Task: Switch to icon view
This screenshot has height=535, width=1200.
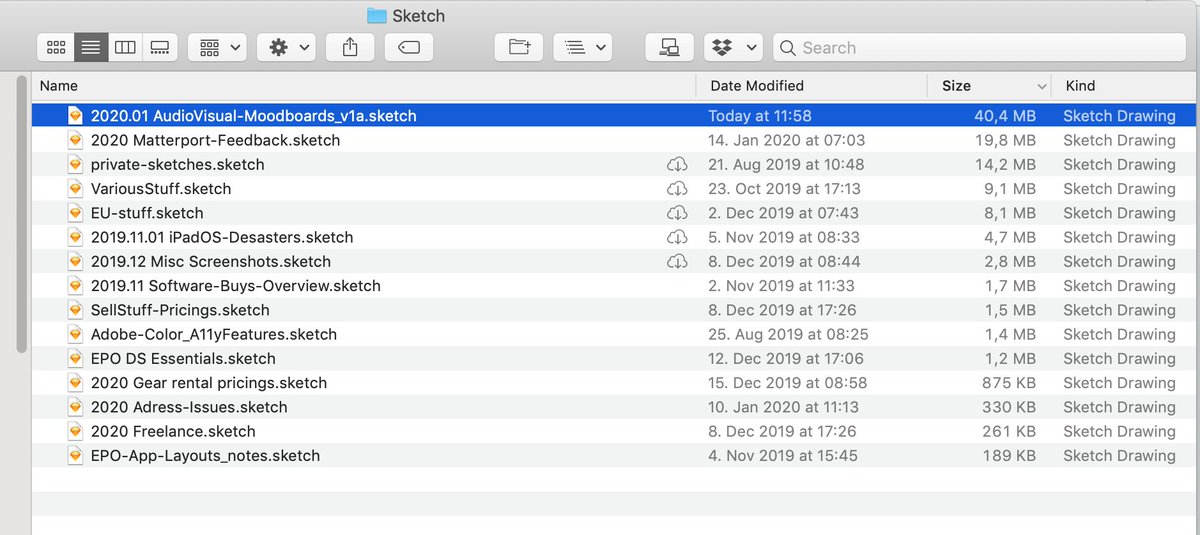Action: 56,47
